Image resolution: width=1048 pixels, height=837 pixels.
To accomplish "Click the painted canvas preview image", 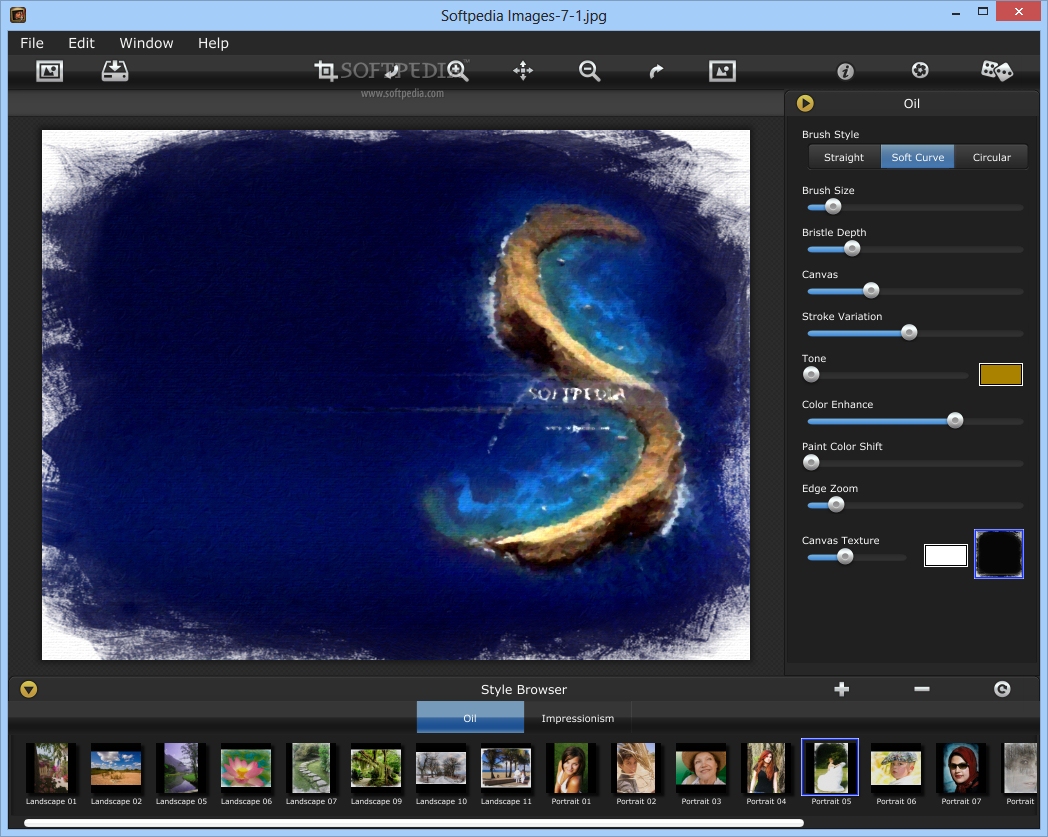I will 396,394.
